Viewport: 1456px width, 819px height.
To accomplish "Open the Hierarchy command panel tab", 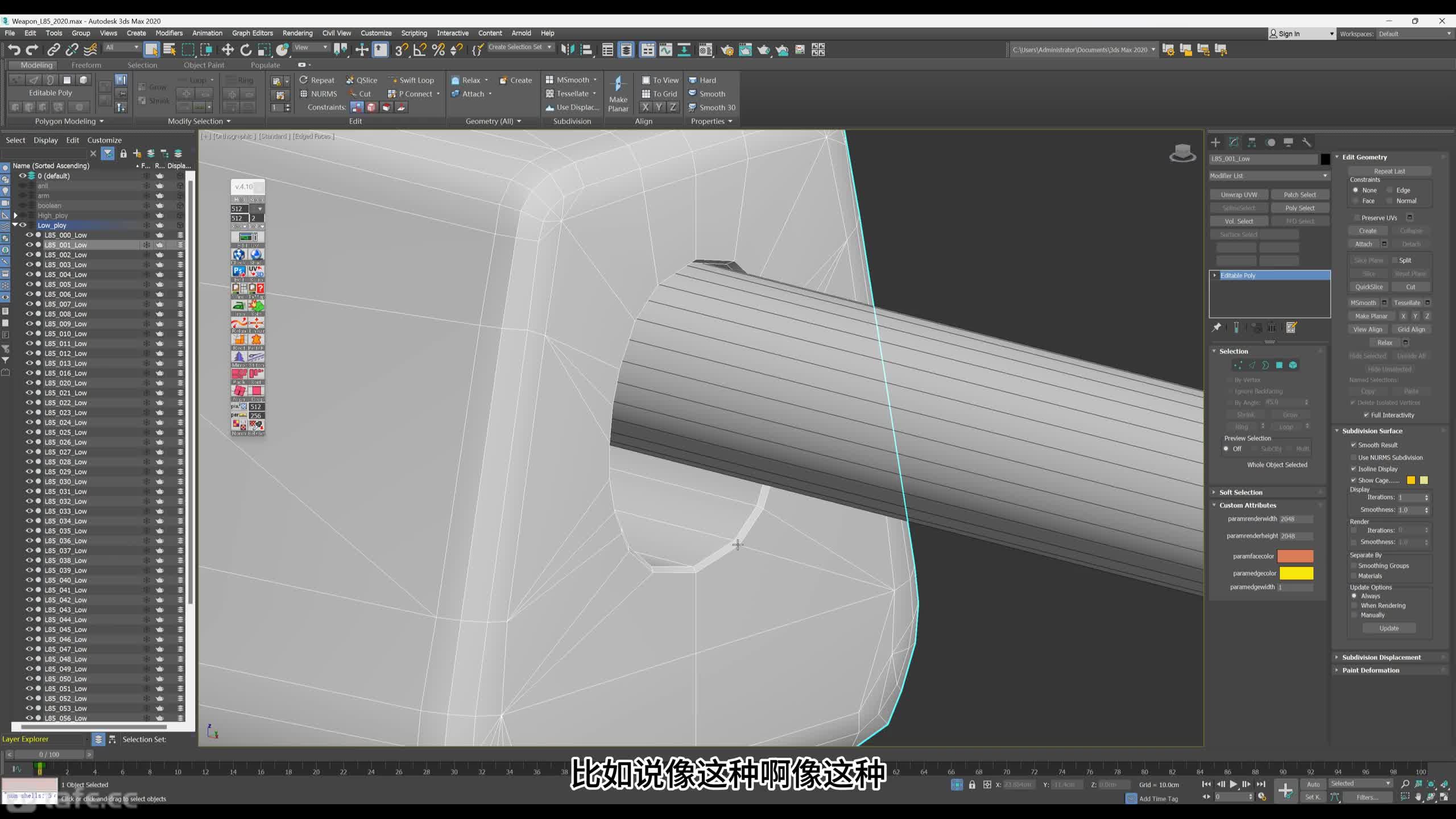I will click(x=1252, y=142).
